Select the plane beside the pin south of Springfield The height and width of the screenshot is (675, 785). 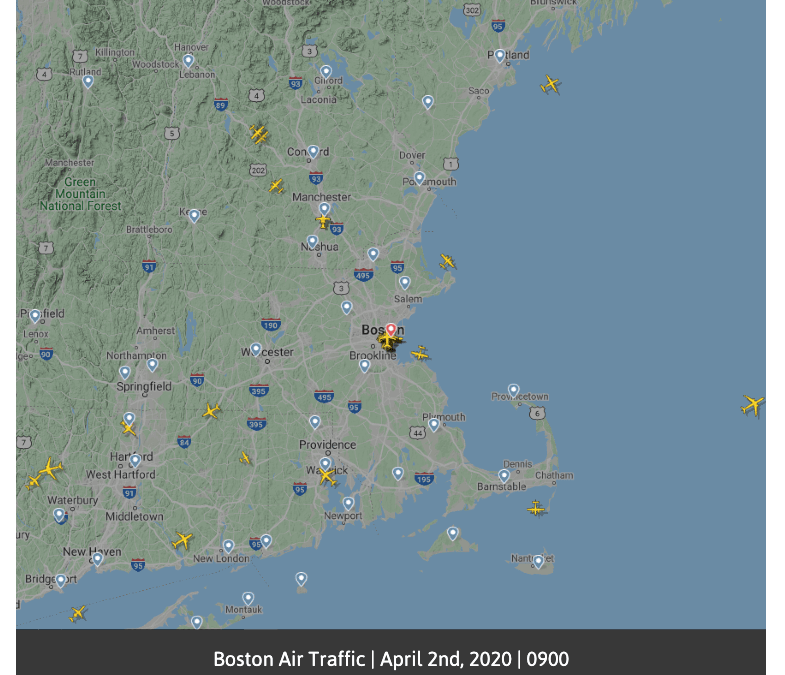pyautogui.click(x=128, y=428)
